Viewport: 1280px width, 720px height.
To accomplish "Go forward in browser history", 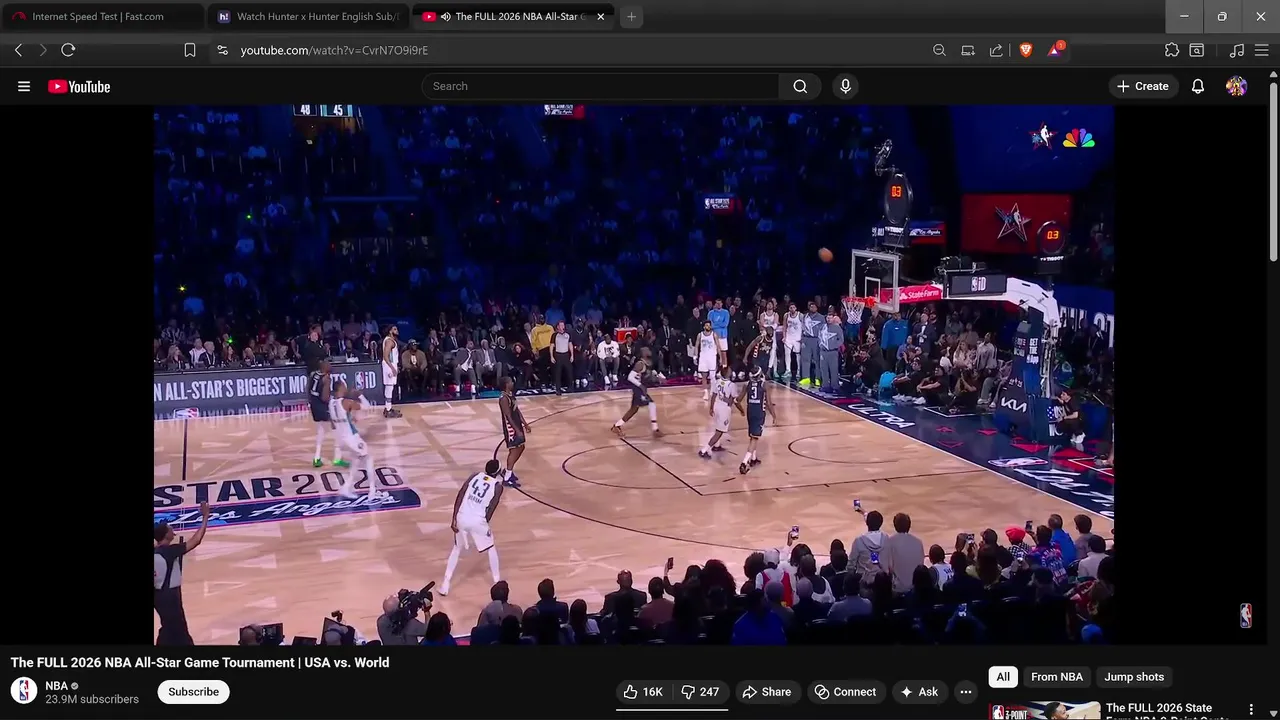I will tap(43, 50).
